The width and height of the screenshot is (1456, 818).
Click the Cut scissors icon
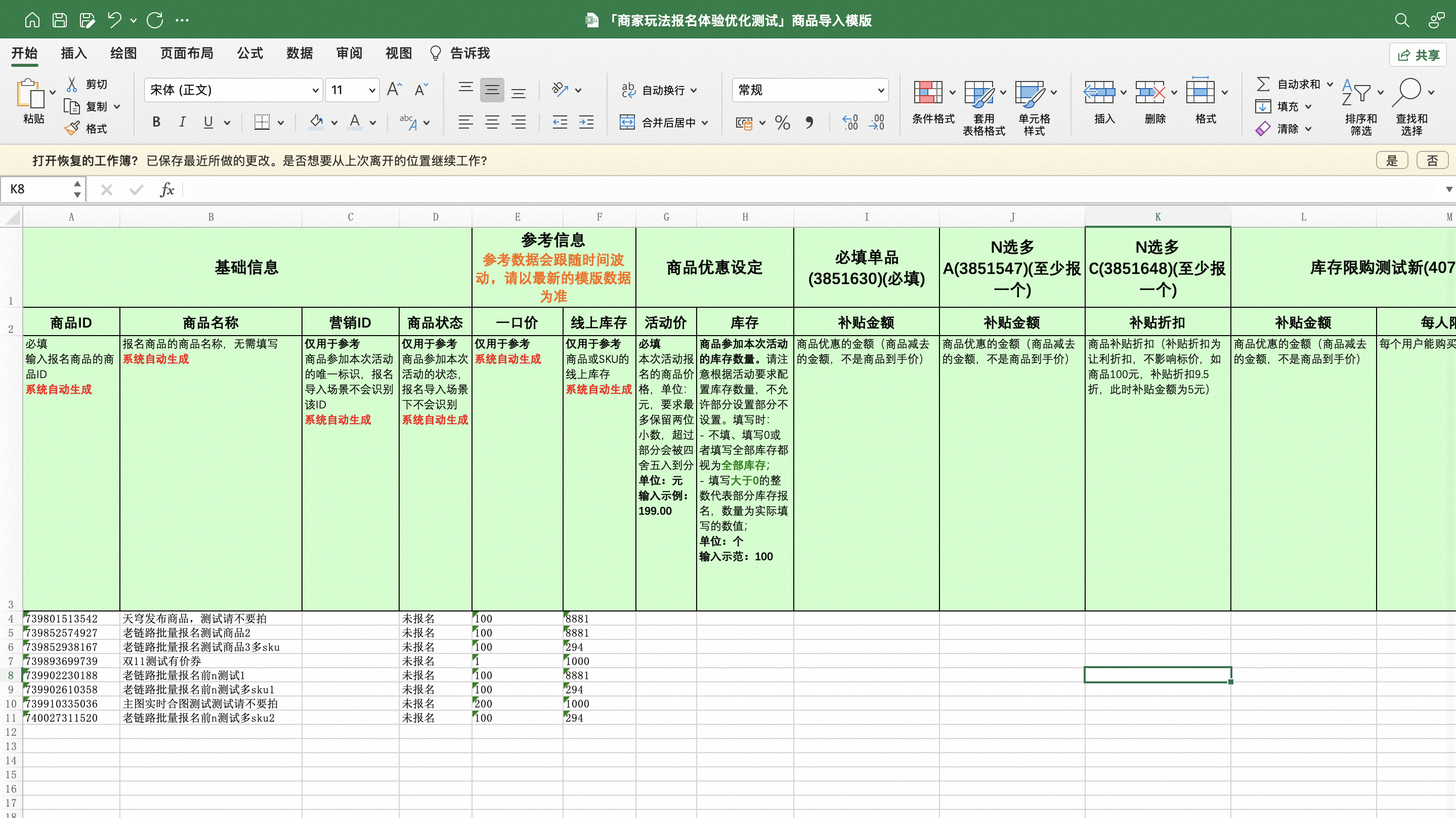click(x=72, y=85)
